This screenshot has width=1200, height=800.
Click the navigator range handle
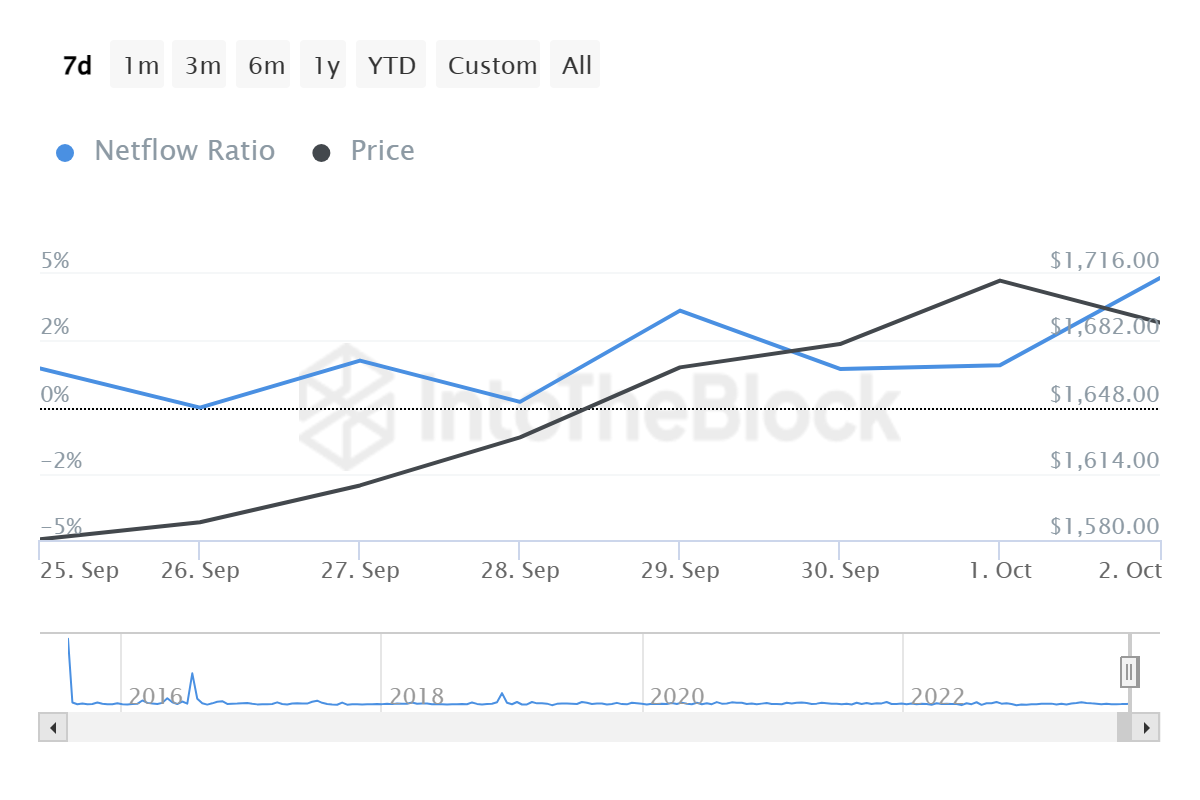point(1129,671)
